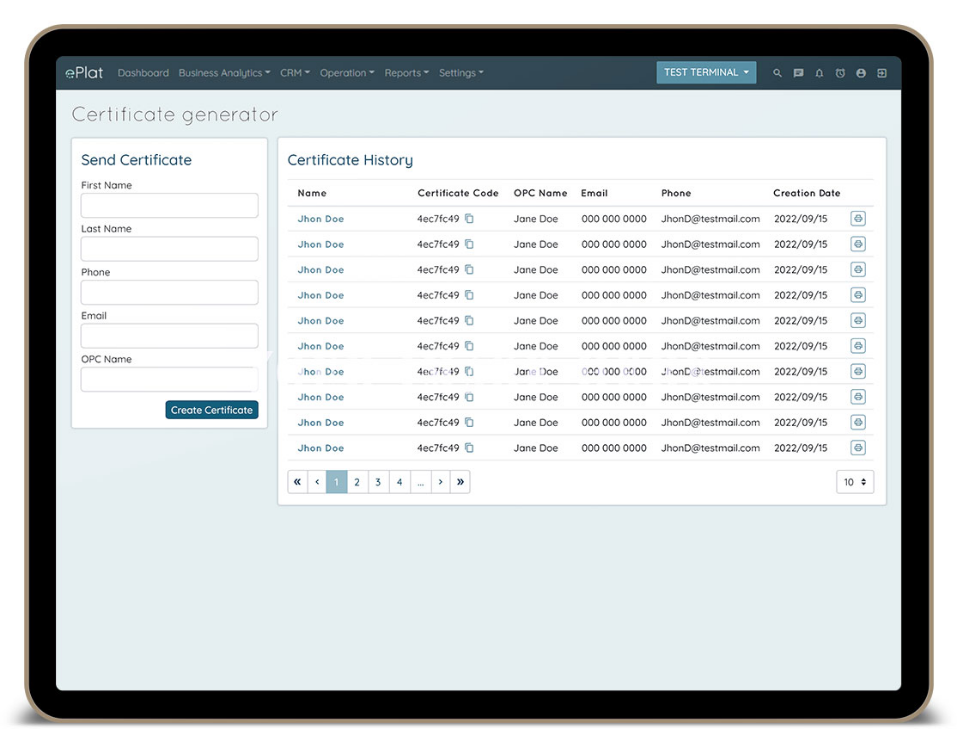
Task: Go to page 2 of certificate history
Action: click(x=357, y=482)
